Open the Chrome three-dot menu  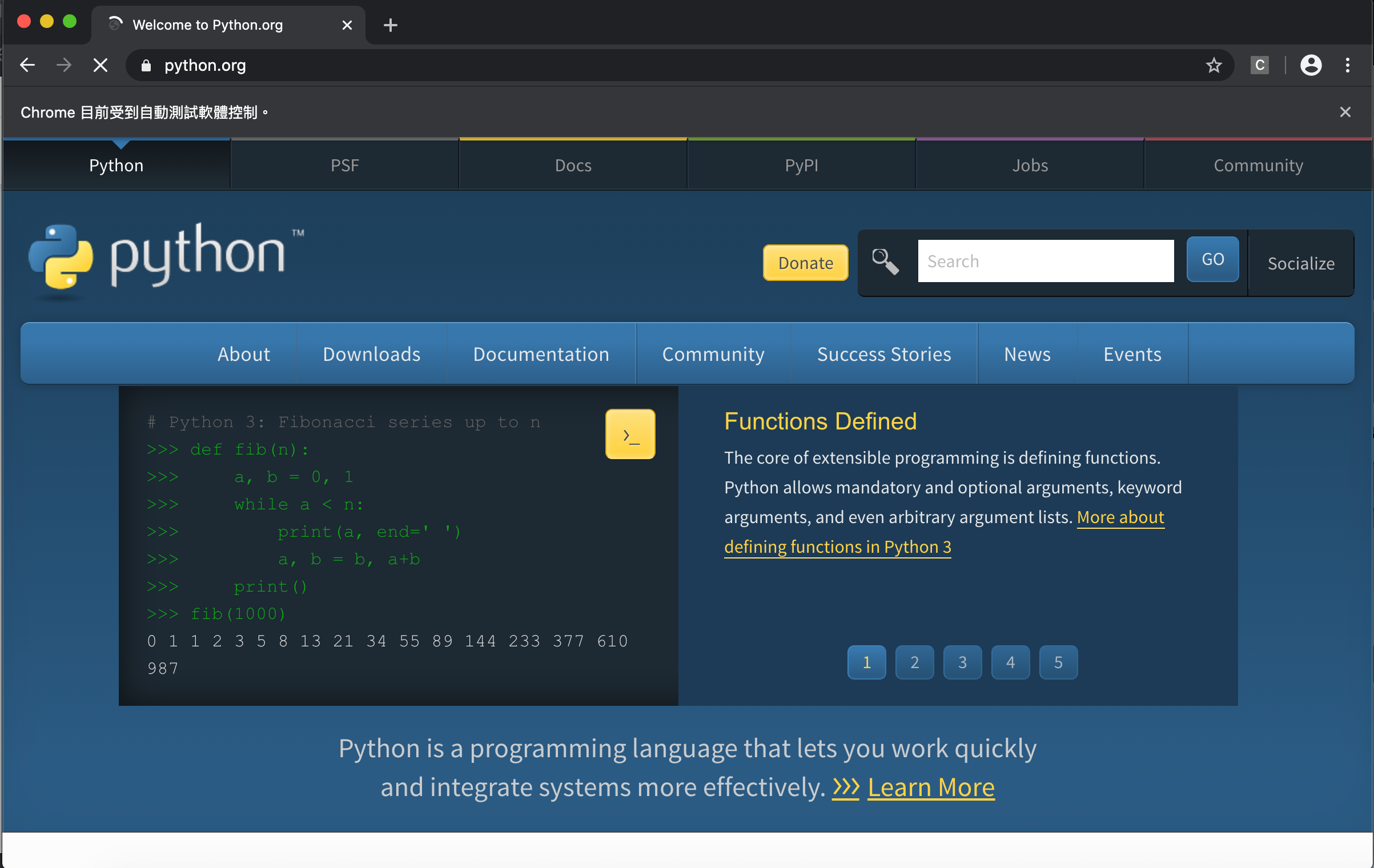pyautogui.click(x=1348, y=65)
